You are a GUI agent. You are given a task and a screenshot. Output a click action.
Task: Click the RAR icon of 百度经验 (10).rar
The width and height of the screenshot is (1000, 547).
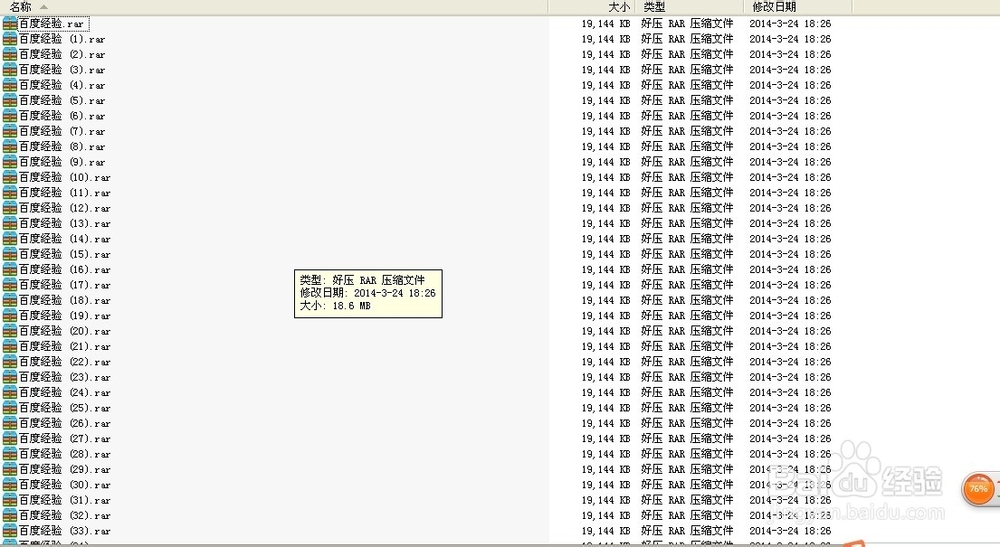coord(10,177)
